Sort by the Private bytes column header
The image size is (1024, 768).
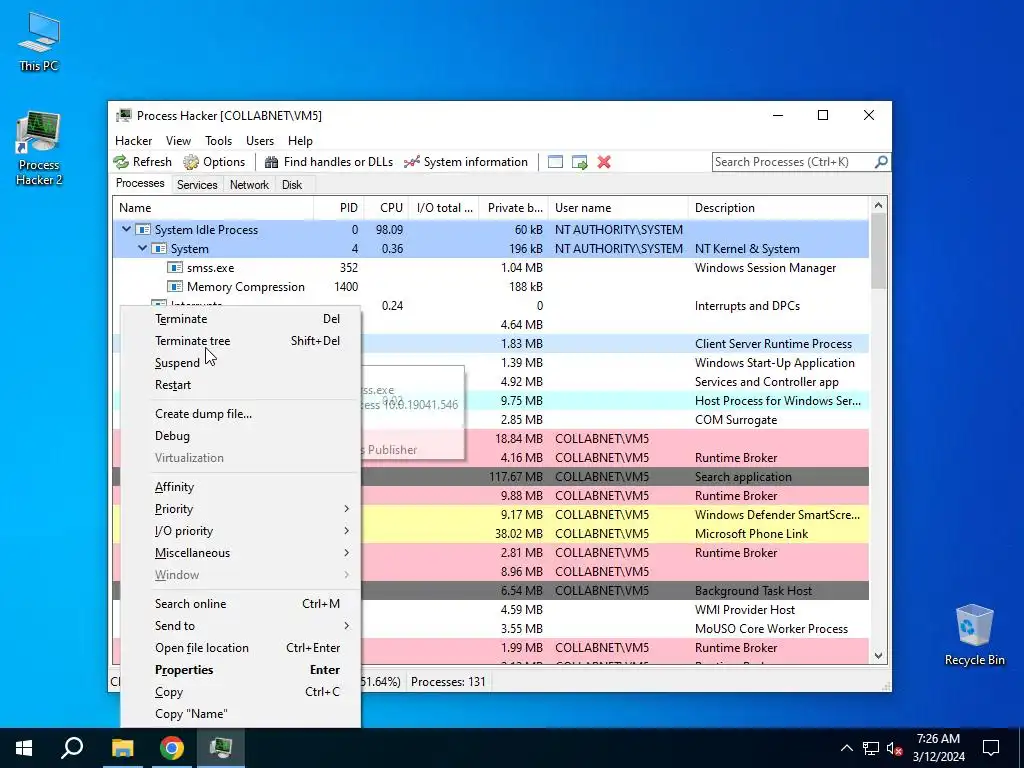[515, 208]
